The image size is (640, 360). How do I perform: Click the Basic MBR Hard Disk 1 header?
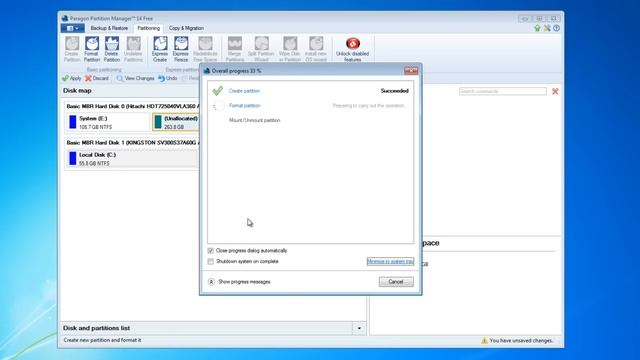133,143
